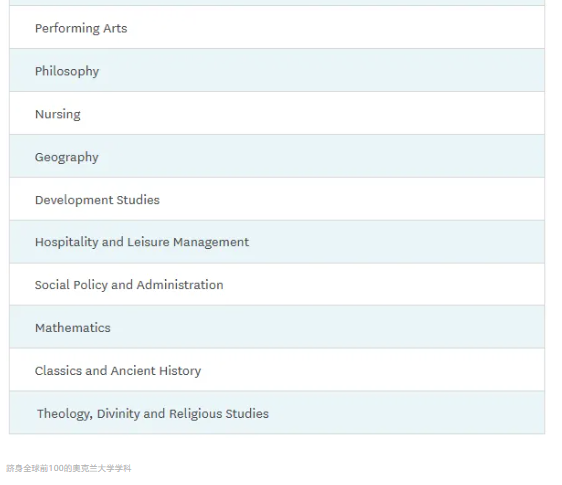This screenshot has height=485, width=562.
Task: Click the word 'Arts' in the first row
Action: (115, 28)
